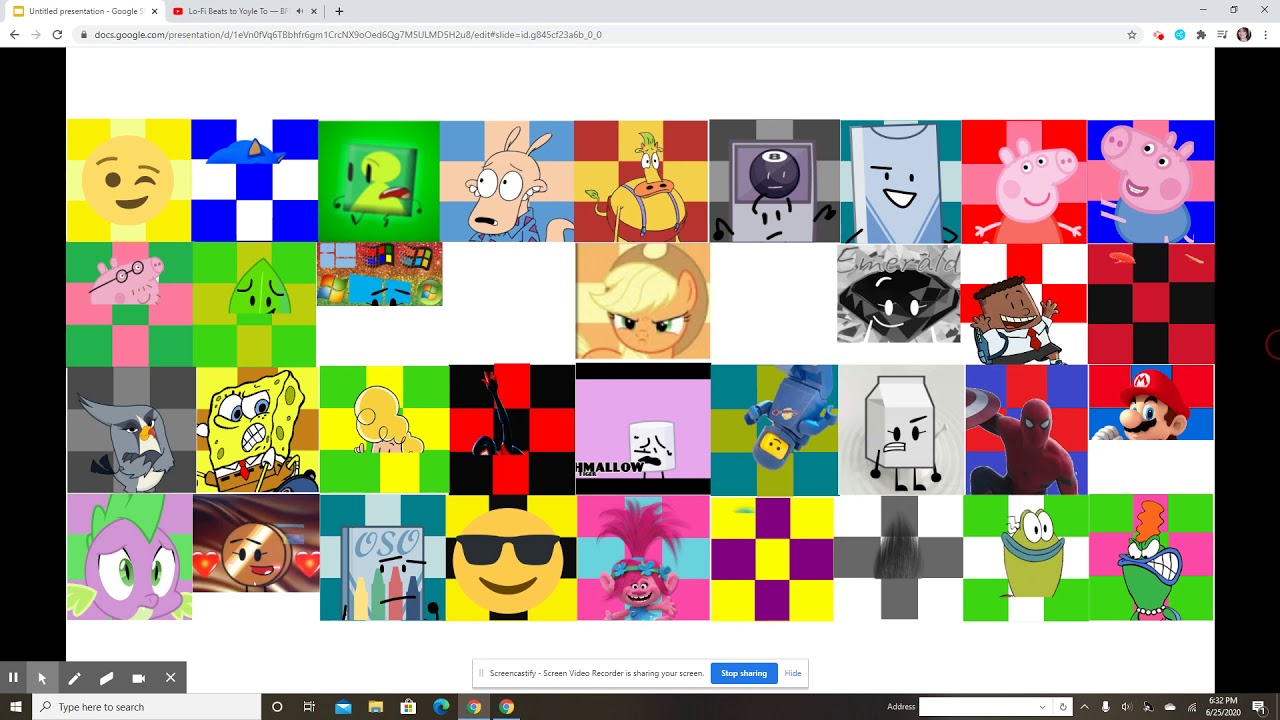Open the Chrome profile avatar

click(x=1244, y=34)
